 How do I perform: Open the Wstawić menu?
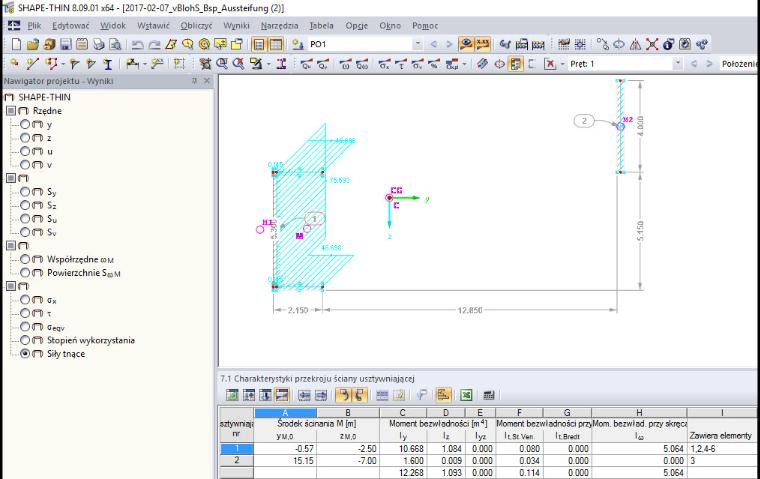pyautogui.click(x=153, y=26)
